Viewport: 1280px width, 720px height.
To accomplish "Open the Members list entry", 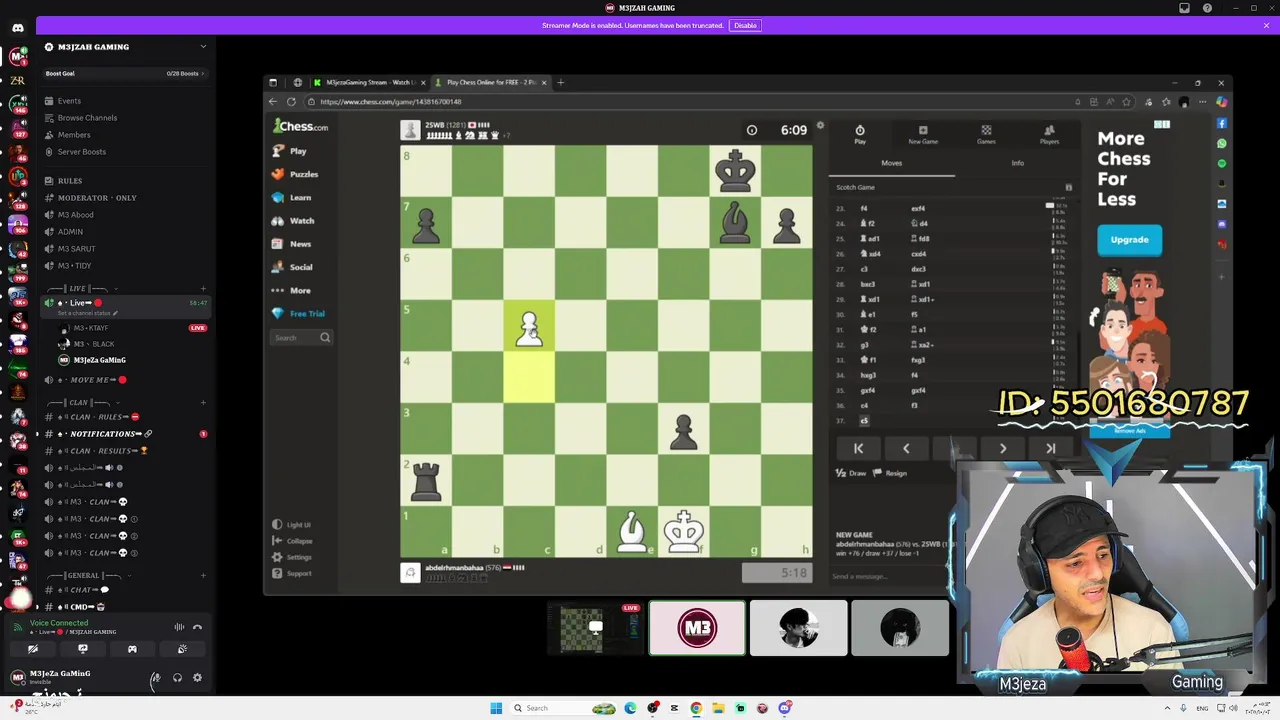I will coord(74,135).
